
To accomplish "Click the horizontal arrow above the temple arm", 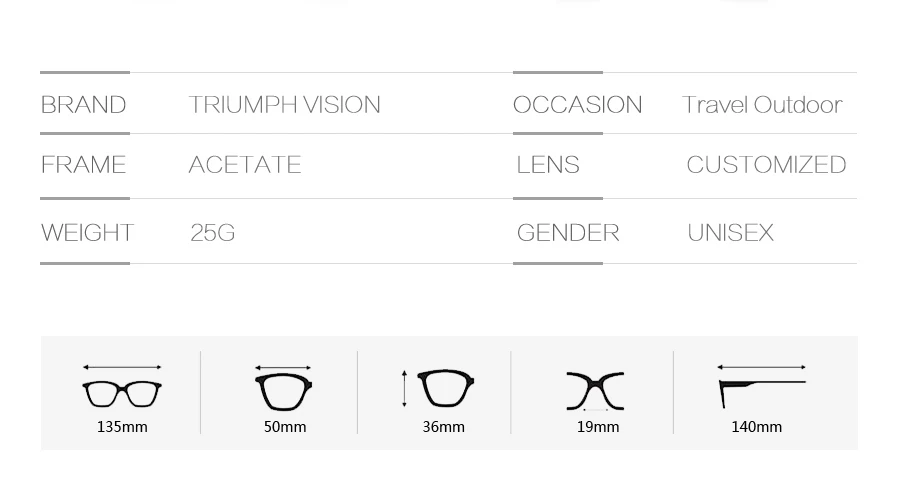I will (762, 366).
